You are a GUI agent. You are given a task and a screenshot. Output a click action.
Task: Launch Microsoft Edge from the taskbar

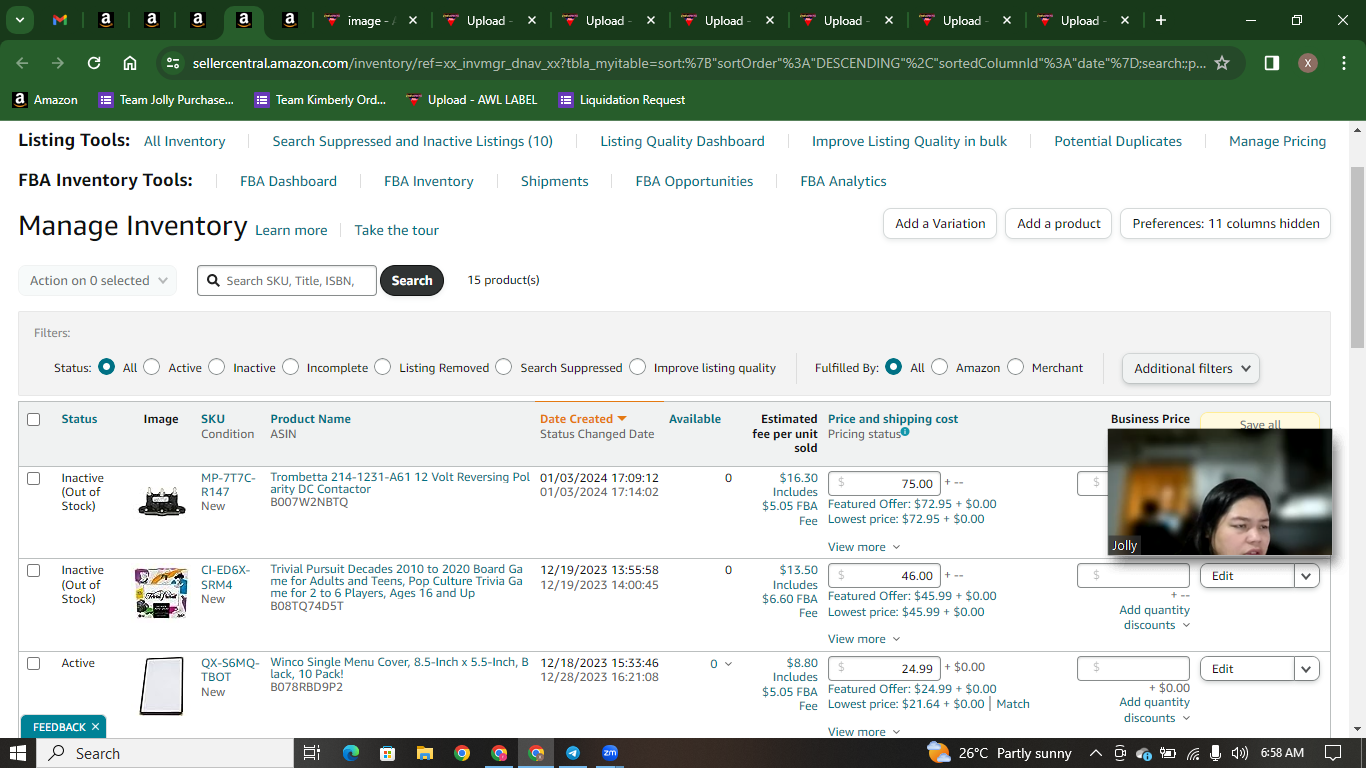(350, 753)
